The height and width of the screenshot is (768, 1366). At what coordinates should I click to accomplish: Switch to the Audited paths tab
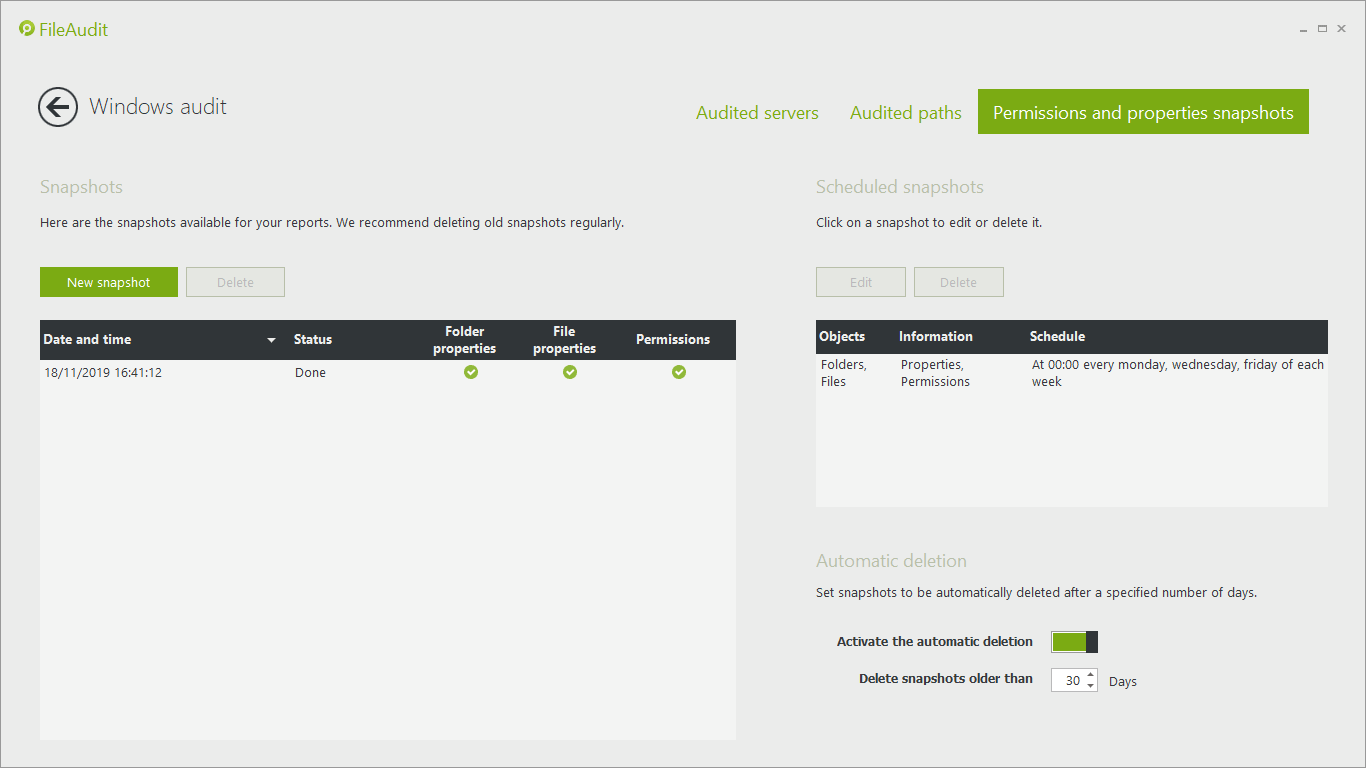[x=905, y=113]
